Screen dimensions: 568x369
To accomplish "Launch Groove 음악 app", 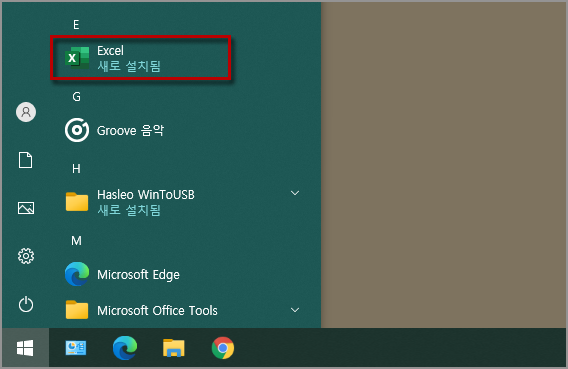I will pos(114,130).
